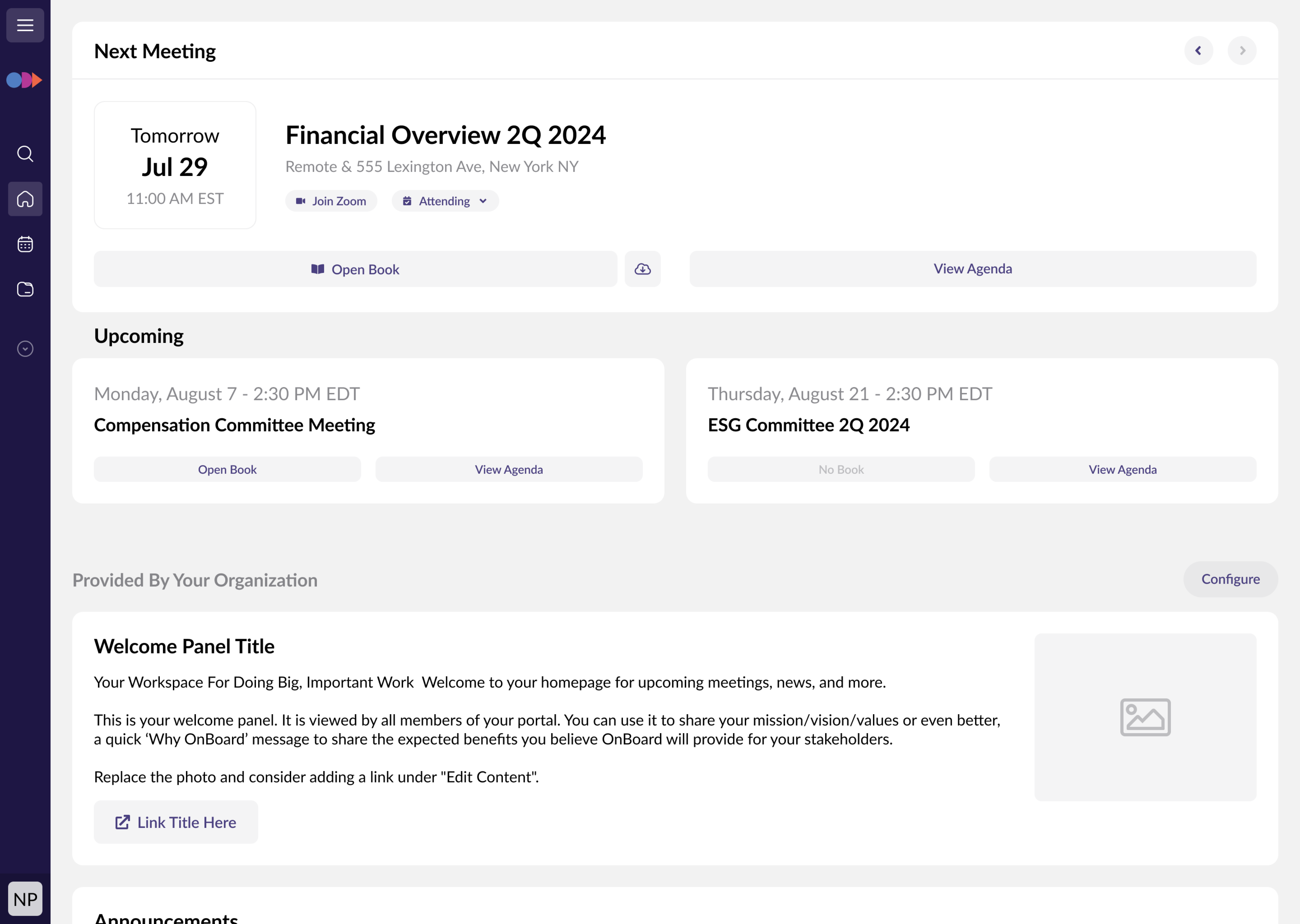Join the Zoom meeting
The width and height of the screenshot is (1300, 924).
click(x=331, y=201)
